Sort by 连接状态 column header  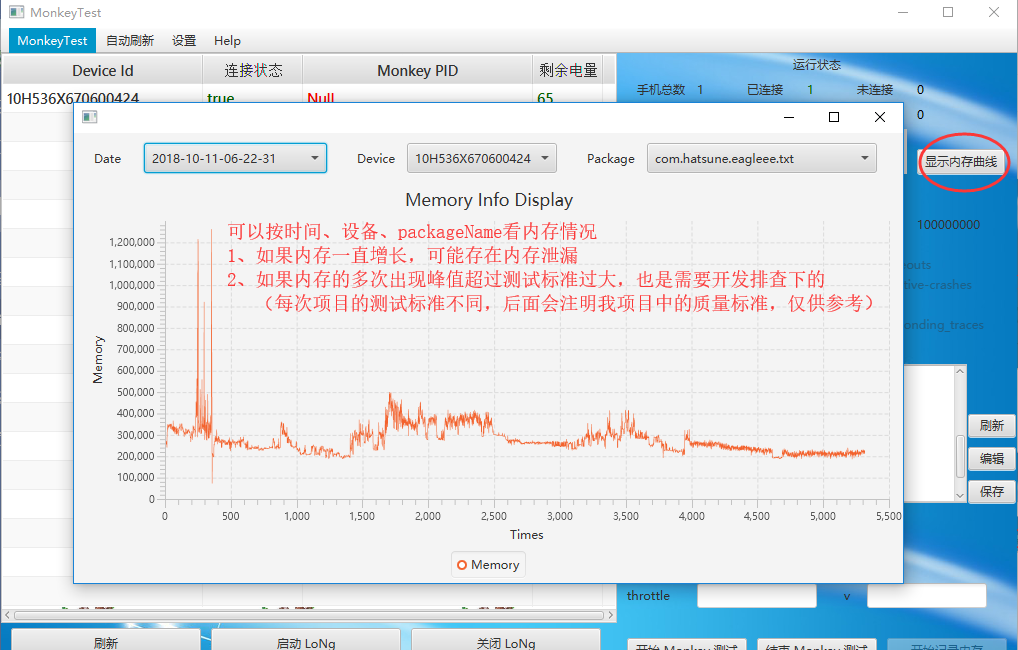[253, 70]
